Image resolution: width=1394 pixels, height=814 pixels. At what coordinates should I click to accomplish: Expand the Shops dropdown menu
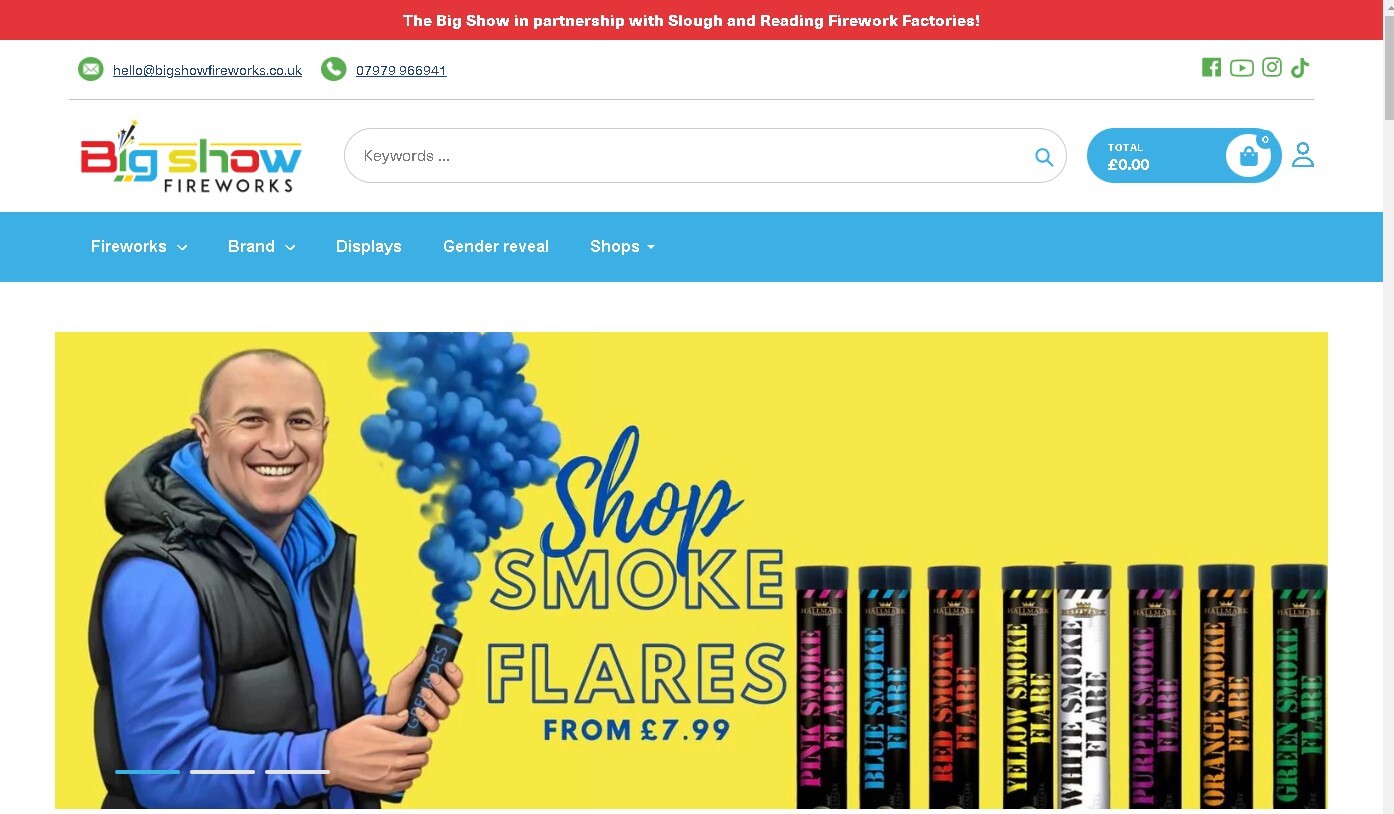[x=622, y=246]
